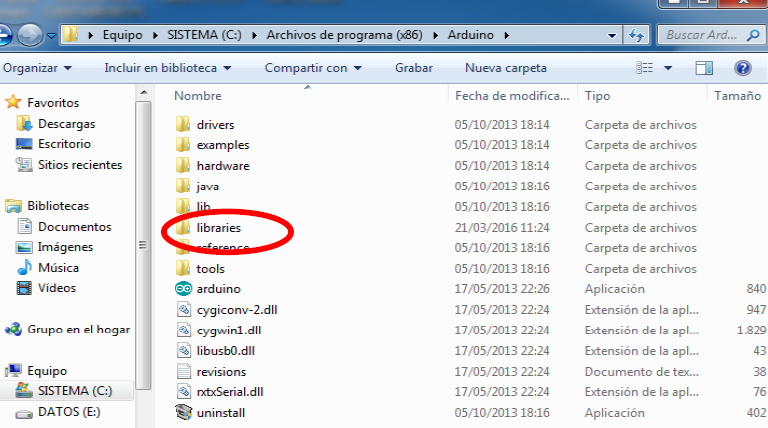The height and width of the screenshot is (428, 768).
Task: Open the libraries folder
Action: tap(218, 228)
